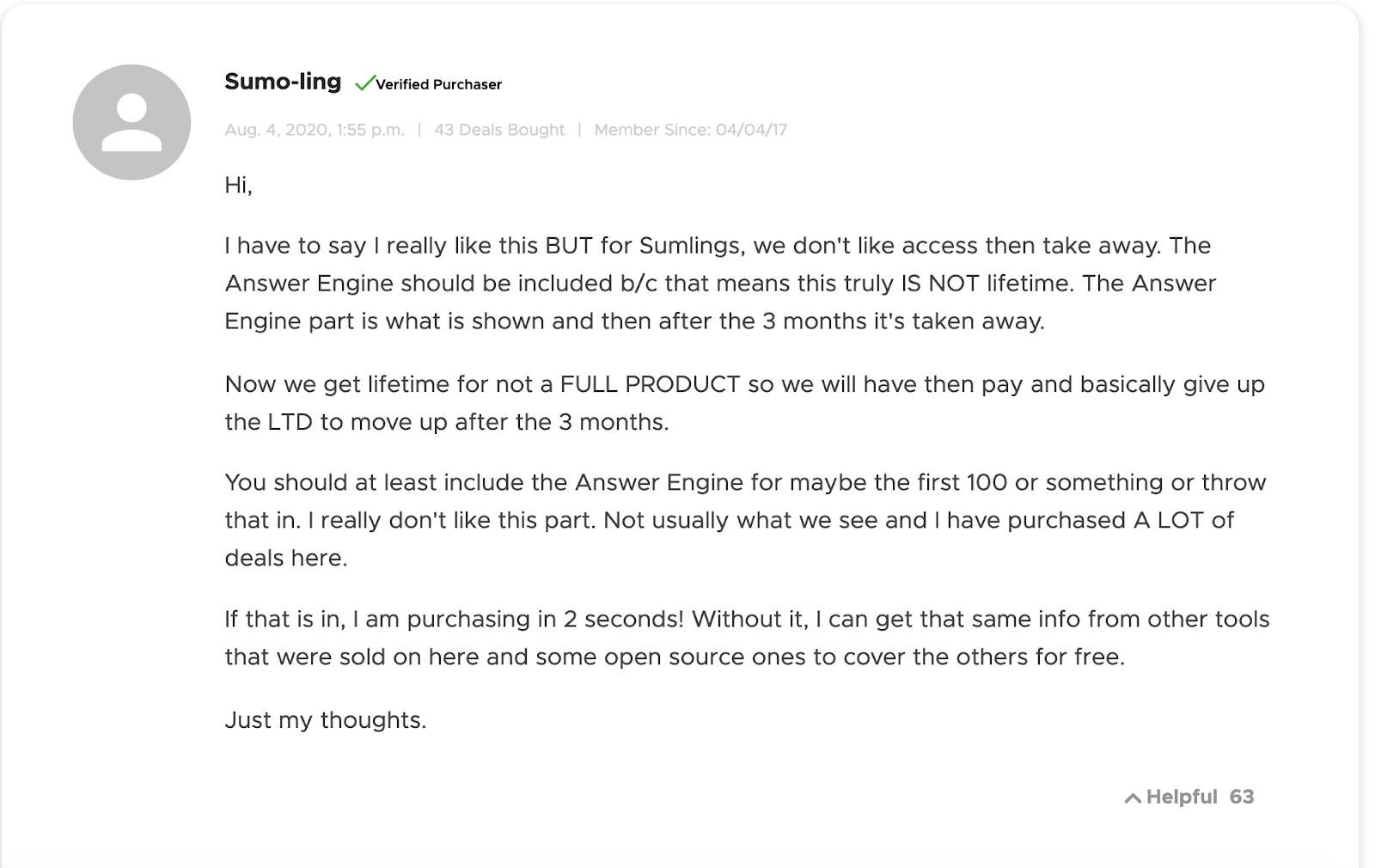Click the 43 Deals Bought label

click(499, 130)
